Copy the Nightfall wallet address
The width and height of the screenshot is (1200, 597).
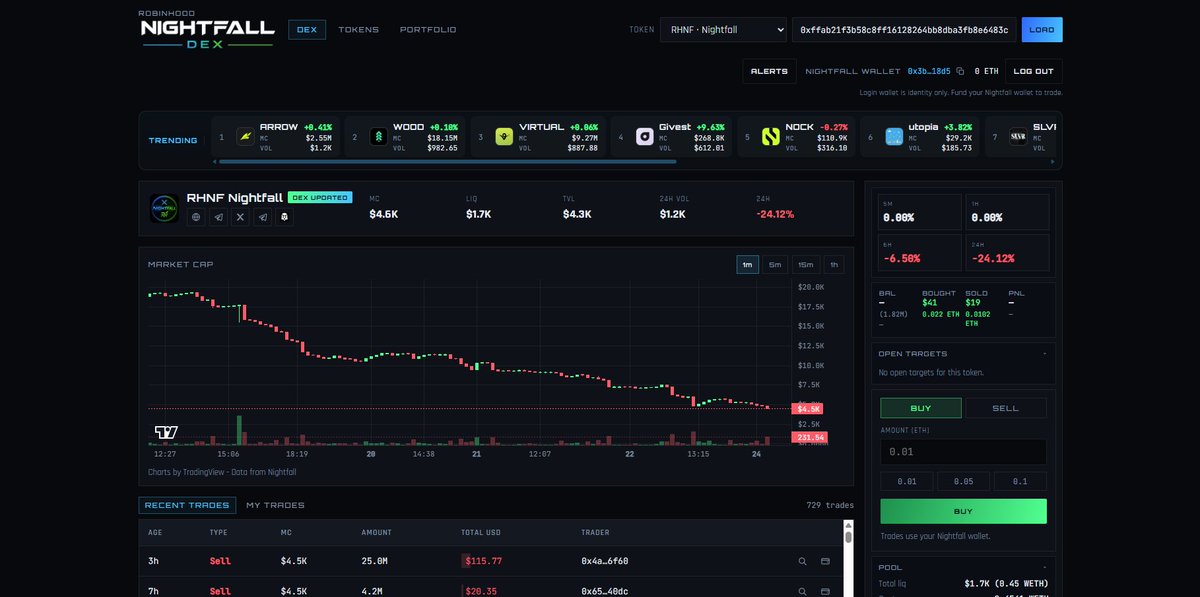coord(960,71)
